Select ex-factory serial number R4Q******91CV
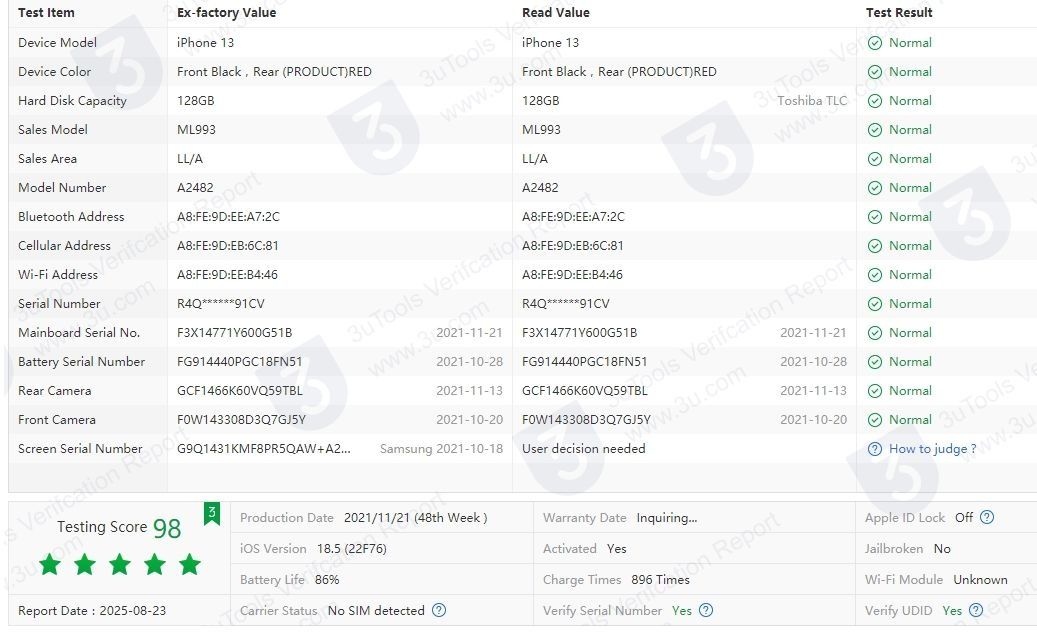 [x=220, y=304]
